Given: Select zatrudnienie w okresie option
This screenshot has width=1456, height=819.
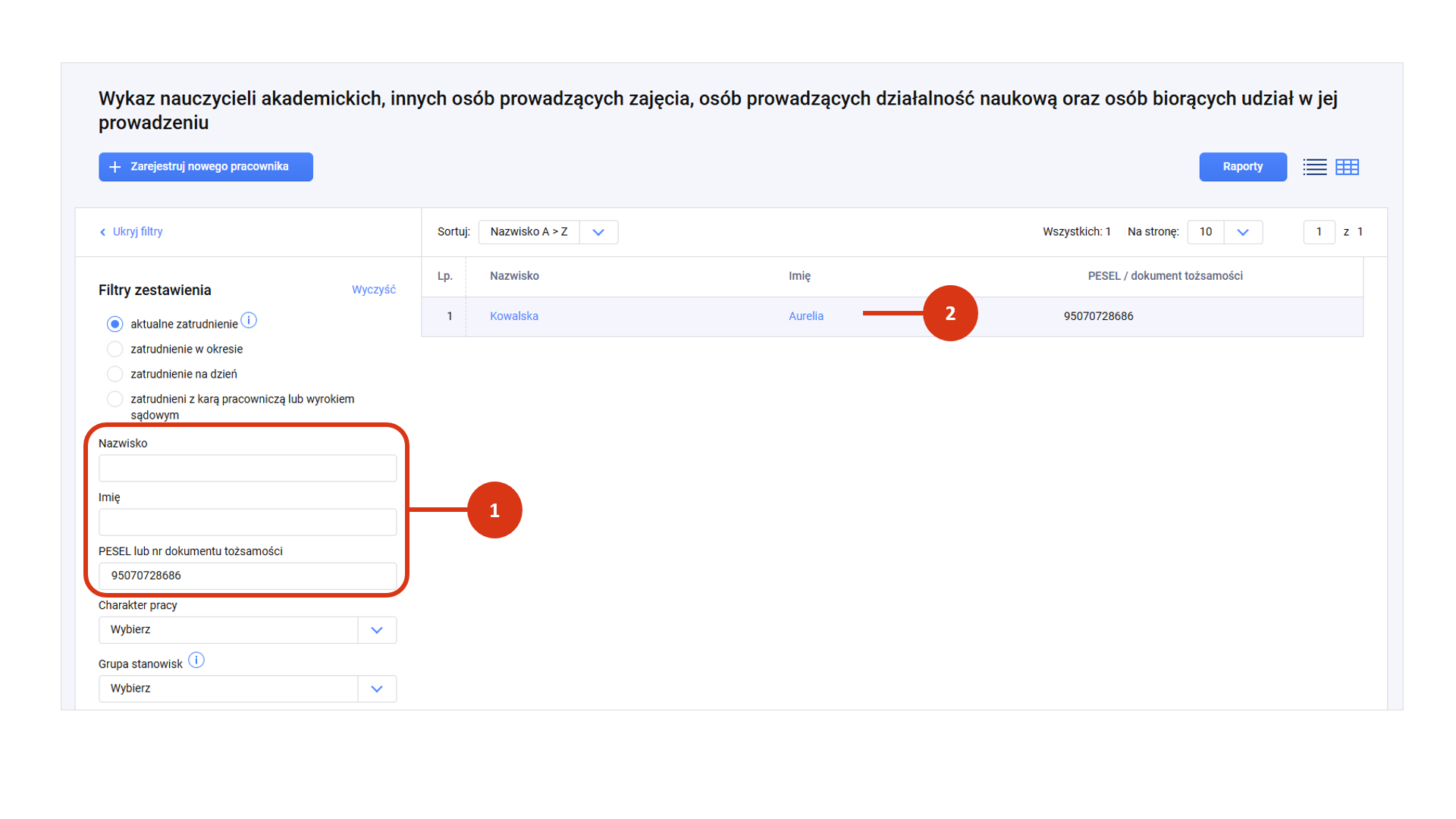Looking at the screenshot, I should coord(115,350).
